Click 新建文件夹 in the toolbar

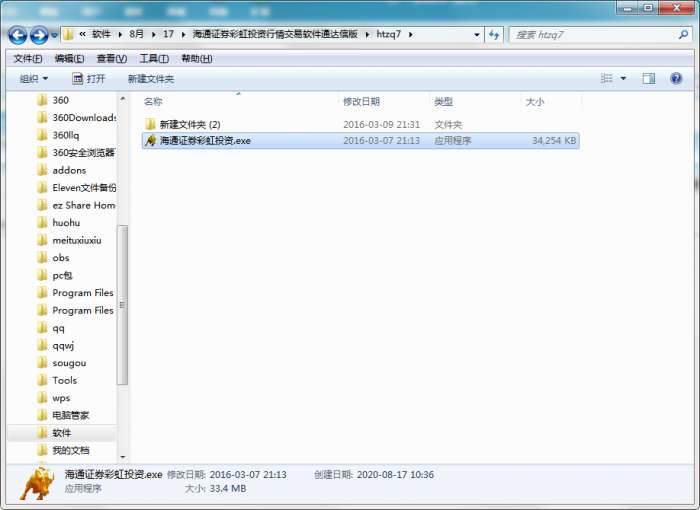click(151, 79)
